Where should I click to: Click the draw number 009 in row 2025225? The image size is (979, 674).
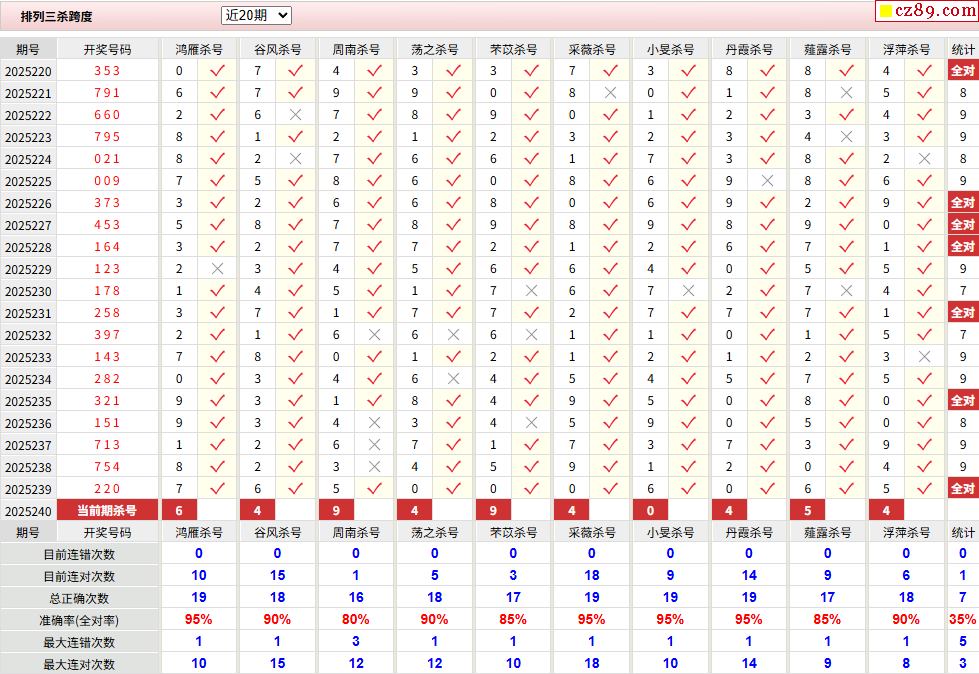(107, 181)
